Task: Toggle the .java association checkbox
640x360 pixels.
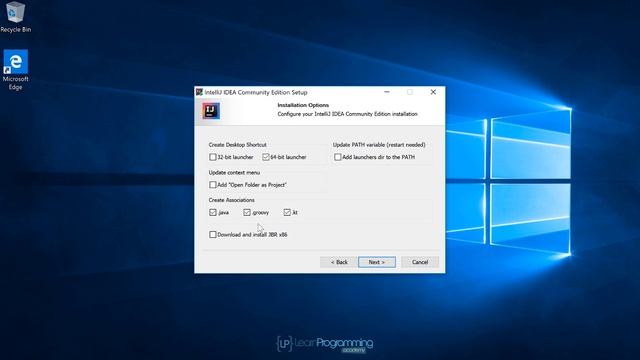Action: click(213, 213)
